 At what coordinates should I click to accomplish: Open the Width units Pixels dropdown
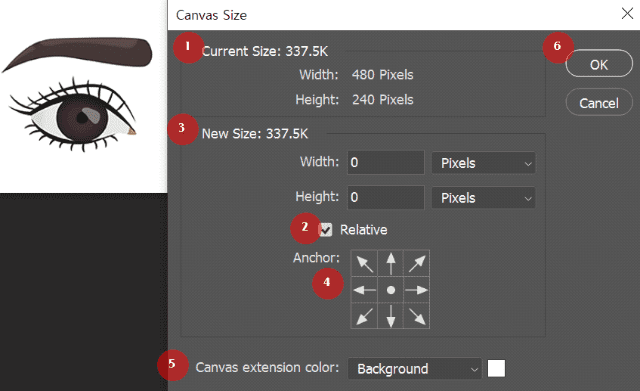[483, 163]
